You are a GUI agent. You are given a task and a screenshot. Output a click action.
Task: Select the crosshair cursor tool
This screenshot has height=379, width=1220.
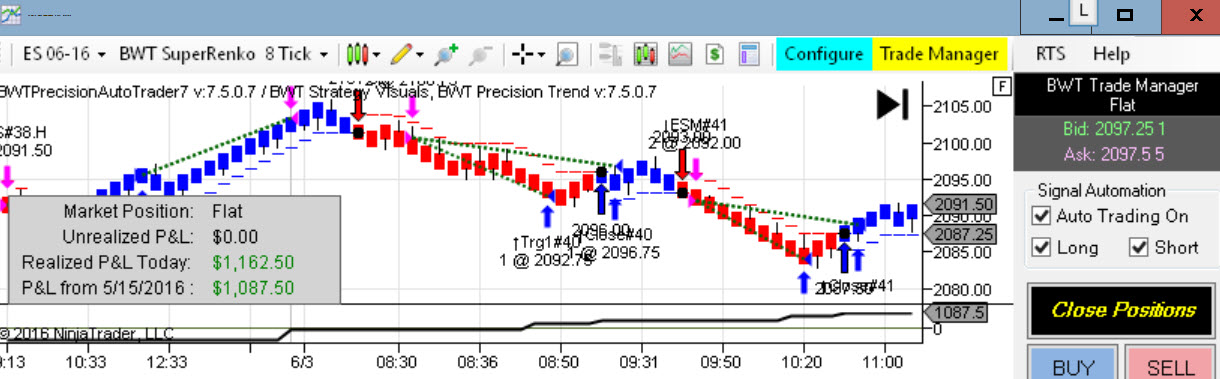522,53
